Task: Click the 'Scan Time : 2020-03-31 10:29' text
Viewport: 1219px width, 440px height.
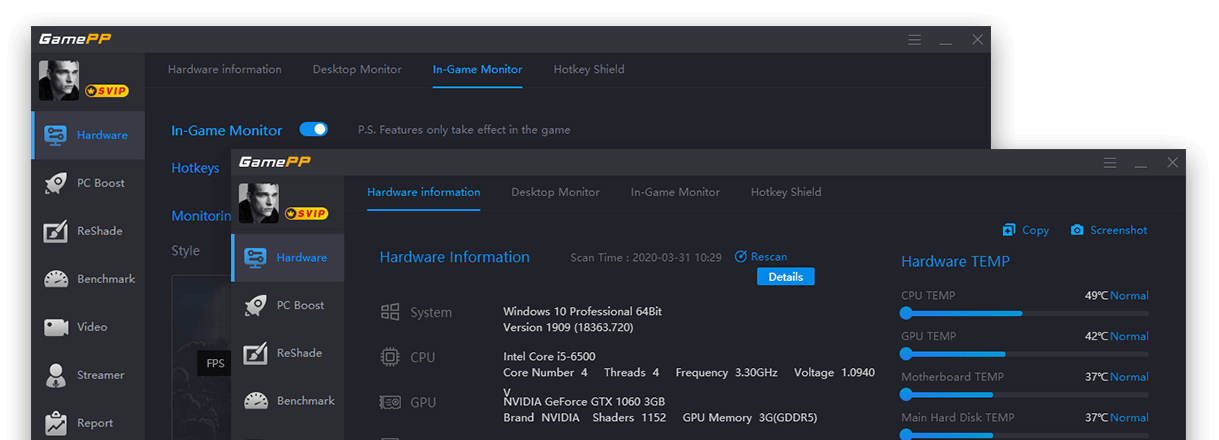Action: coord(646,257)
